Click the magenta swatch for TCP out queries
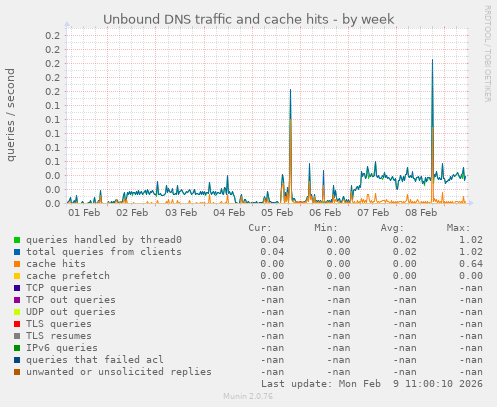 pos(17,300)
